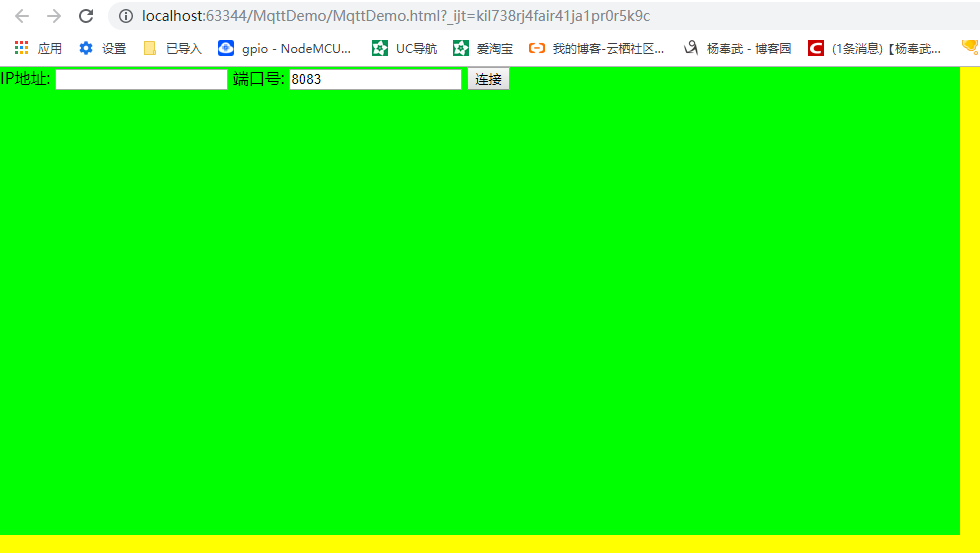Viewport: 980px width, 553px height.
Task: Open the gpio - NodeMCU bookmark
Action: [284, 48]
